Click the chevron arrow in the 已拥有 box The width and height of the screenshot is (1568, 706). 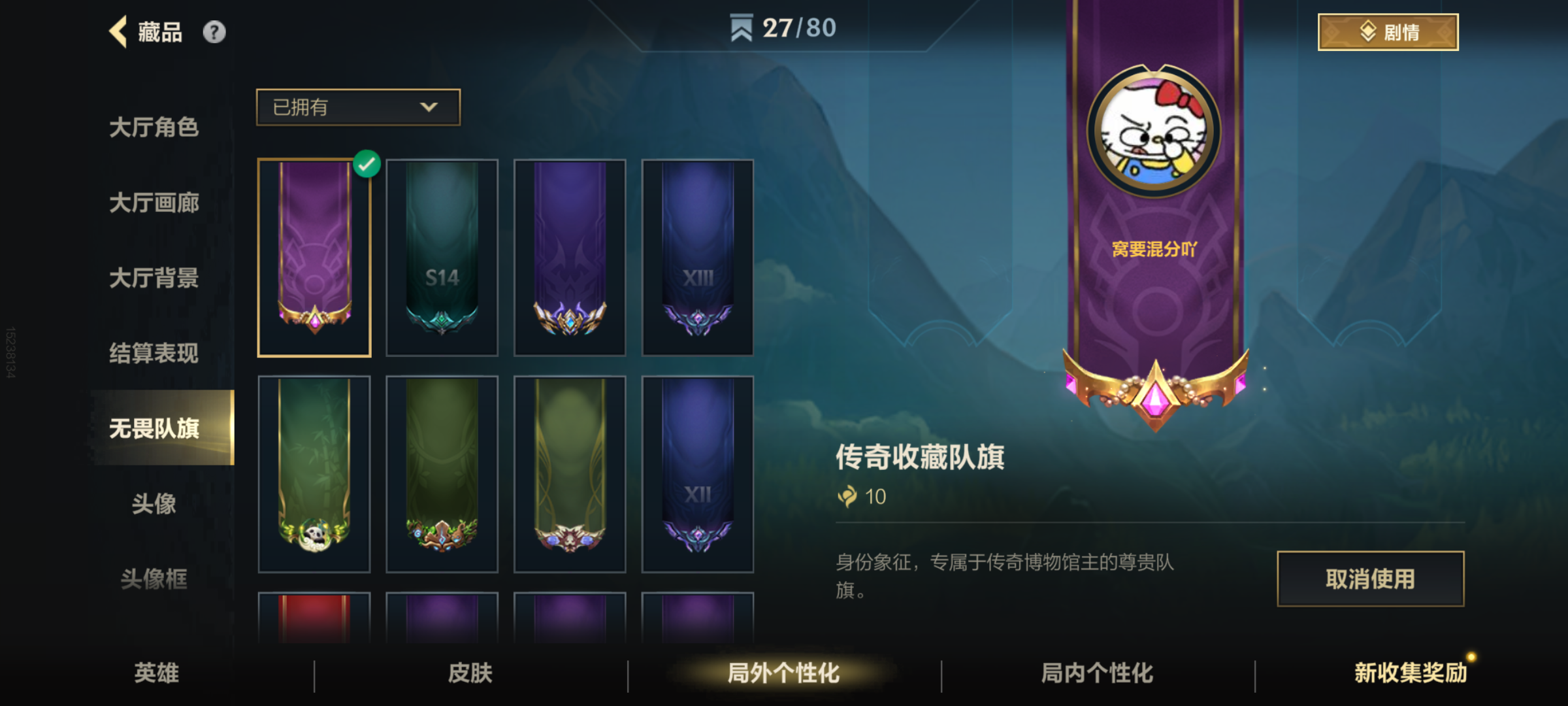point(429,107)
